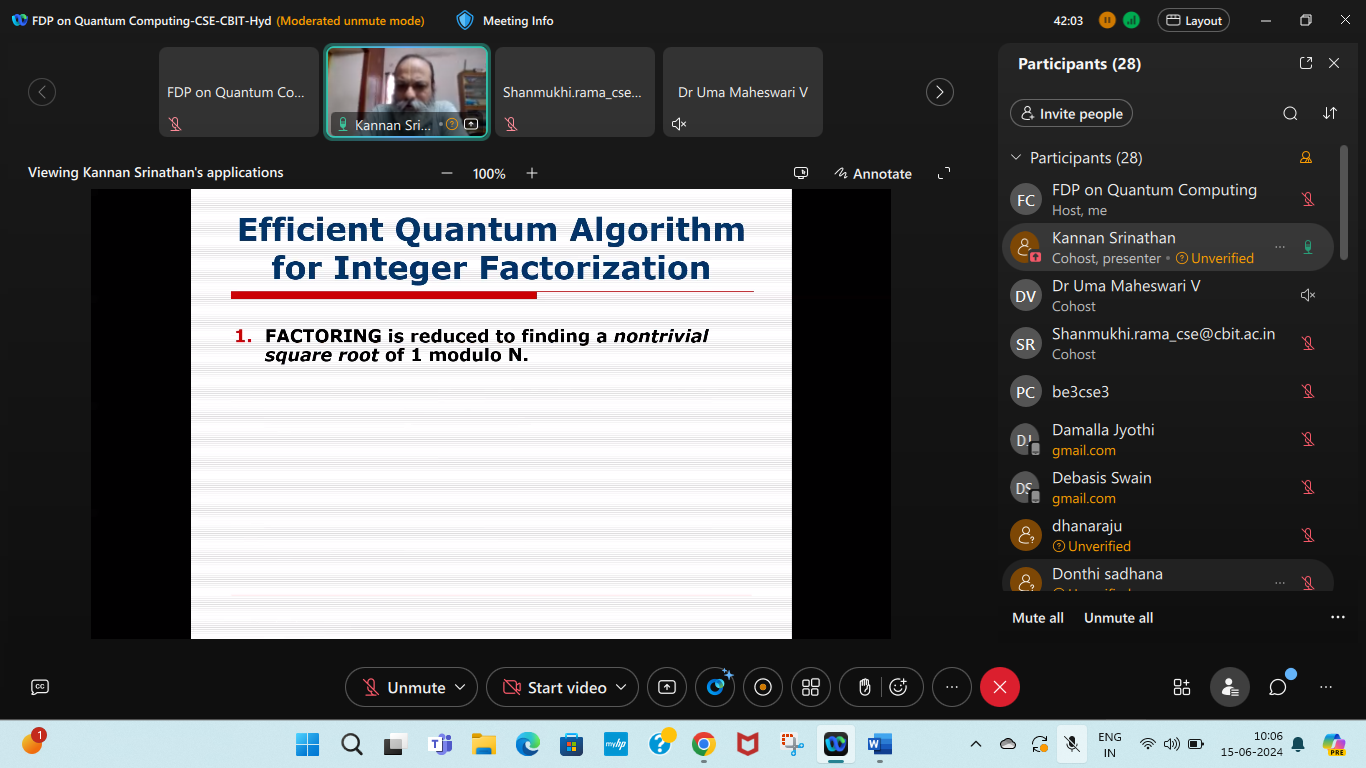Click orange attendee icon beside Participants header
This screenshot has height=768, width=1366.
tap(1305, 158)
